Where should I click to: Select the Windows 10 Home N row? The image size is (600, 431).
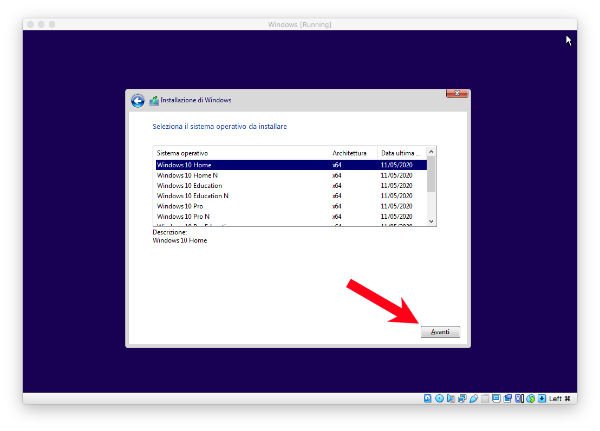(x=291, y=175)
